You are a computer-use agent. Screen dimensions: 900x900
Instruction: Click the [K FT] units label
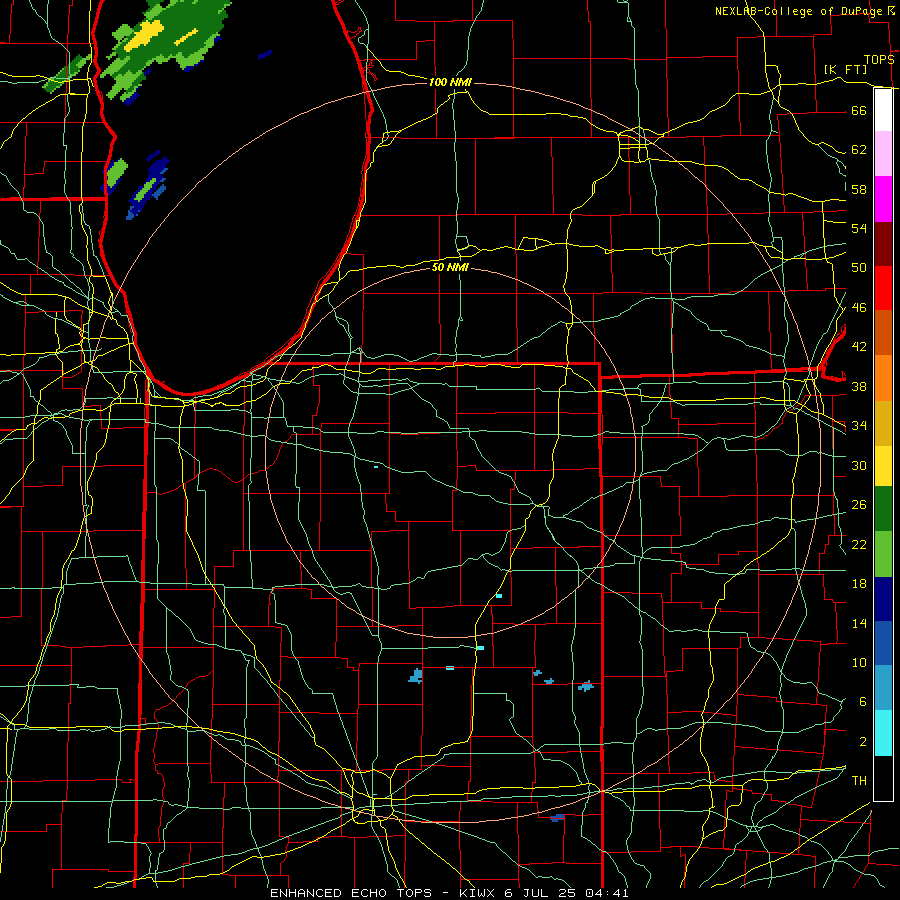[845, 69]
